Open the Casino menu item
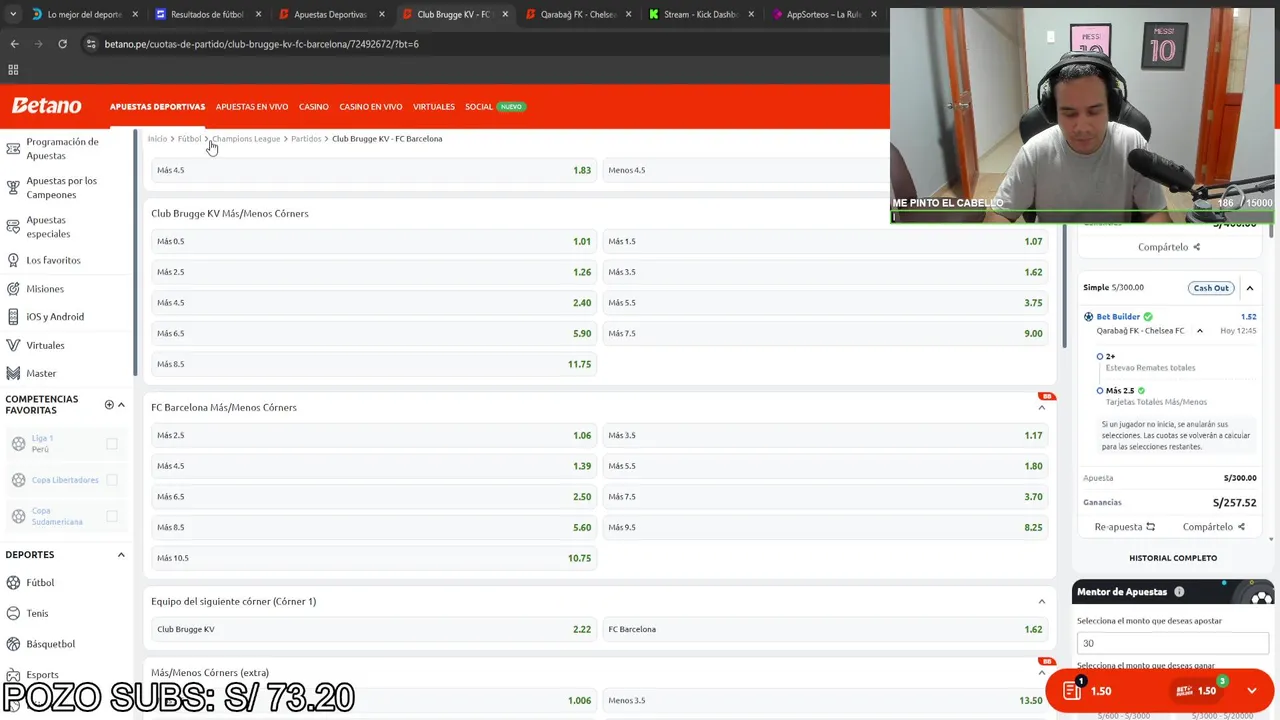The image size is (1280, 720). point(314,107)
